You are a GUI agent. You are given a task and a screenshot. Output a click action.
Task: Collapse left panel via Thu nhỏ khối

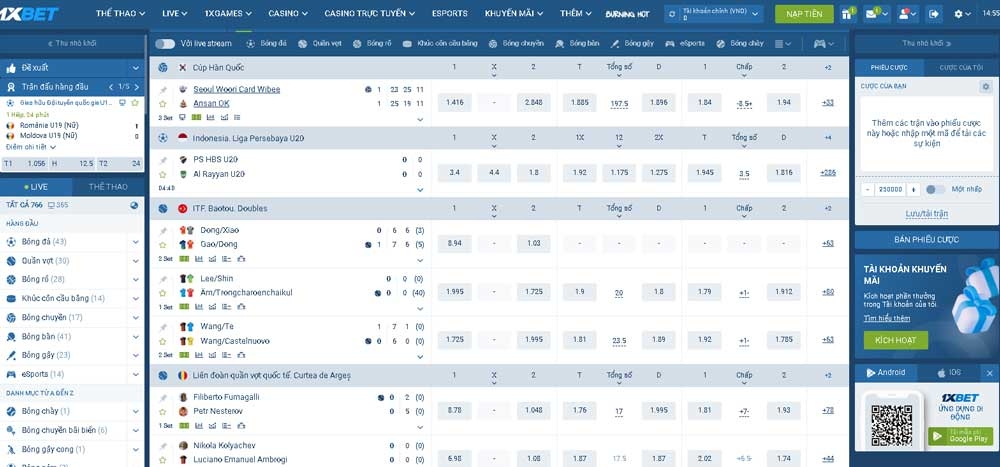(72, 43)
